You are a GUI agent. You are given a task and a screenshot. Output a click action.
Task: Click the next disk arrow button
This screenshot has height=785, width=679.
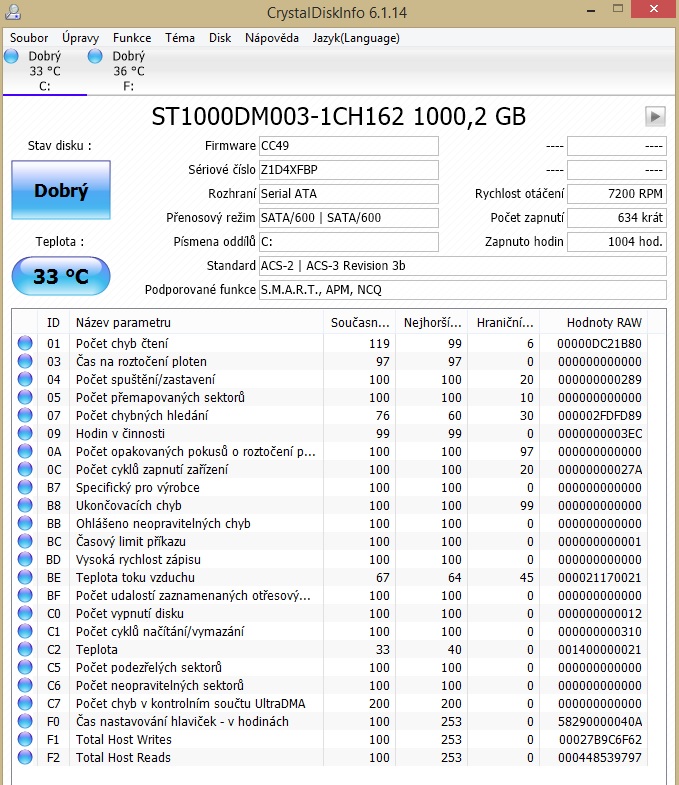pos(655,116)
